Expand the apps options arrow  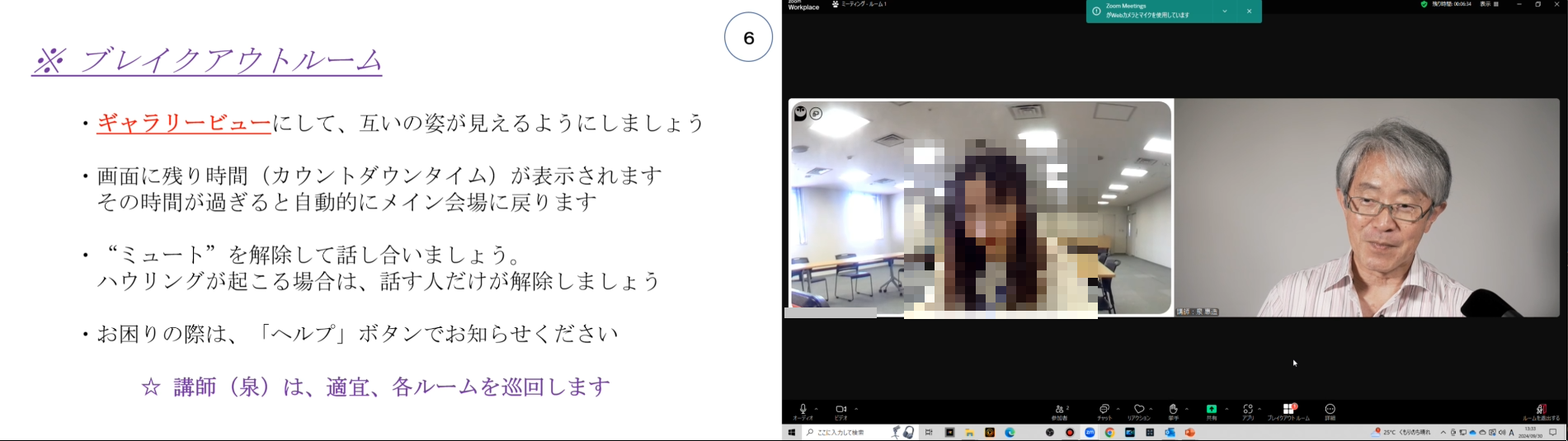[x=1260, y=409]
